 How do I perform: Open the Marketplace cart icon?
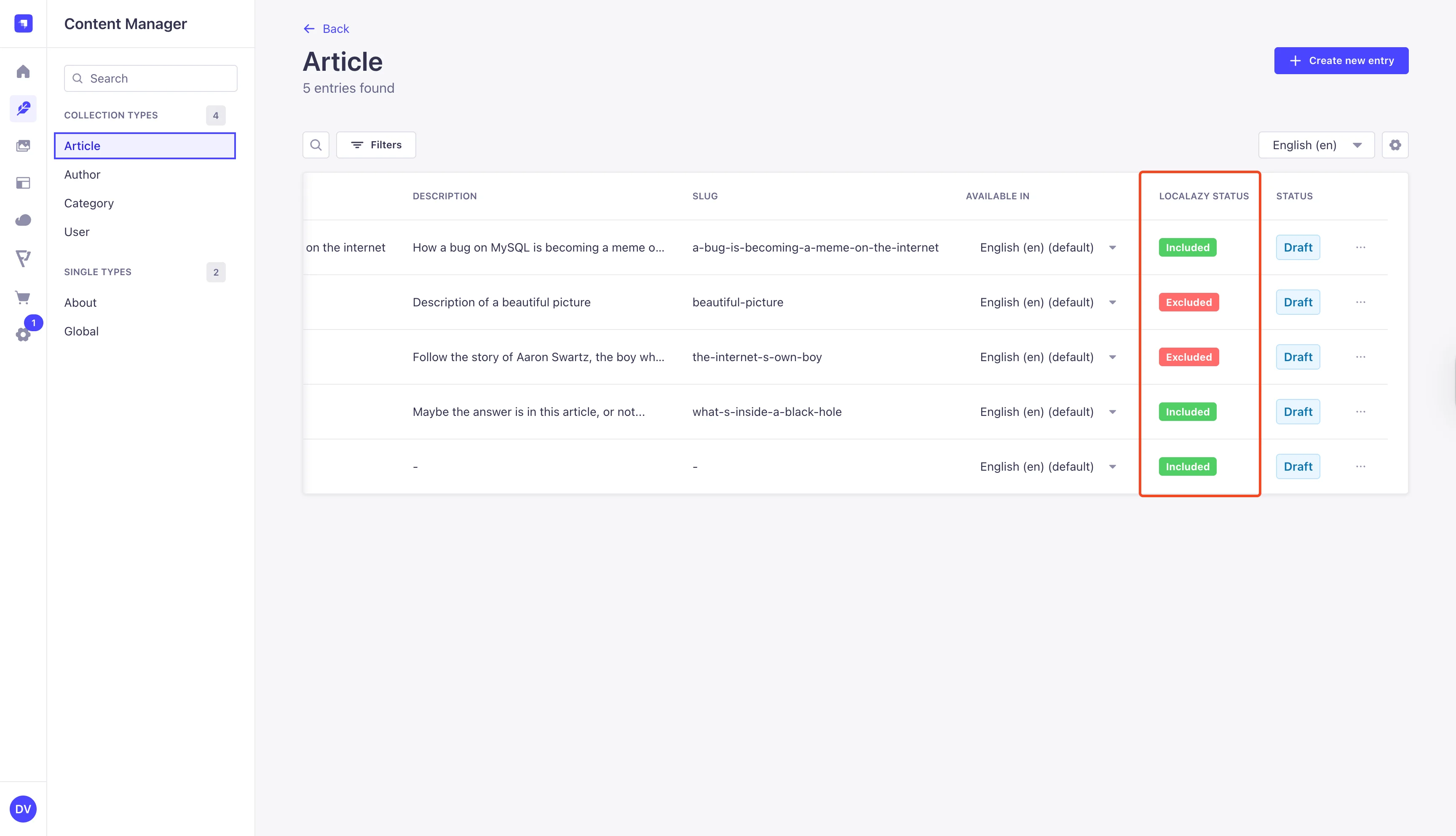tap(23, 297)
